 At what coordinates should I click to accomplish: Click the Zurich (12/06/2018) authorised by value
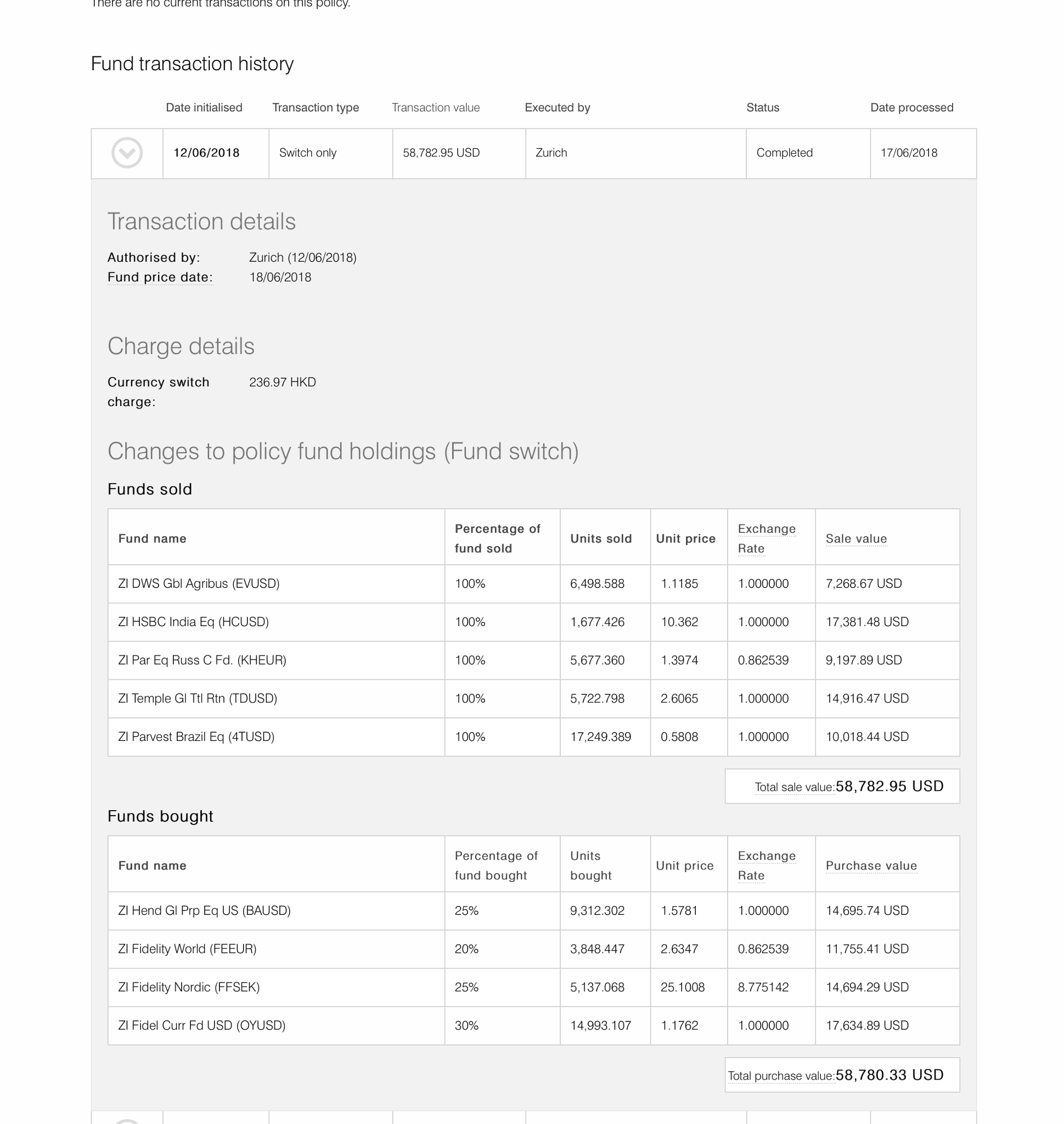click(x=303, y=257)
